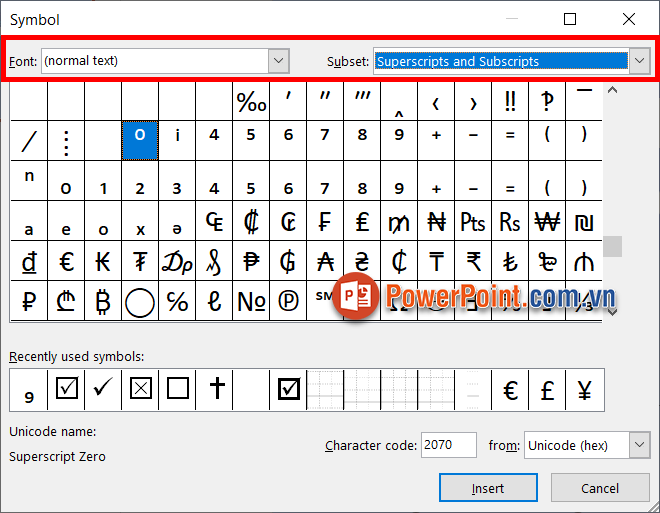The width and height of the screenshot is (660, 513).
Task: Click the Cancel button
Action: point(600,488)
